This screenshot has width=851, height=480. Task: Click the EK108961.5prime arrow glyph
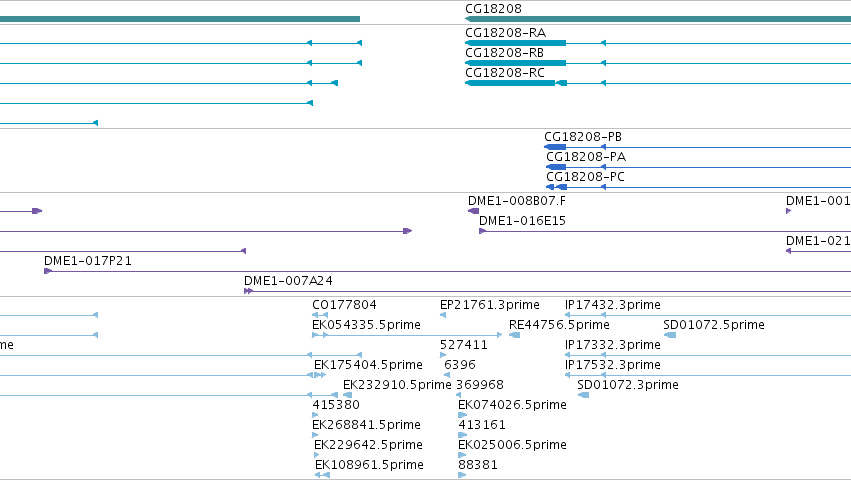322,475
